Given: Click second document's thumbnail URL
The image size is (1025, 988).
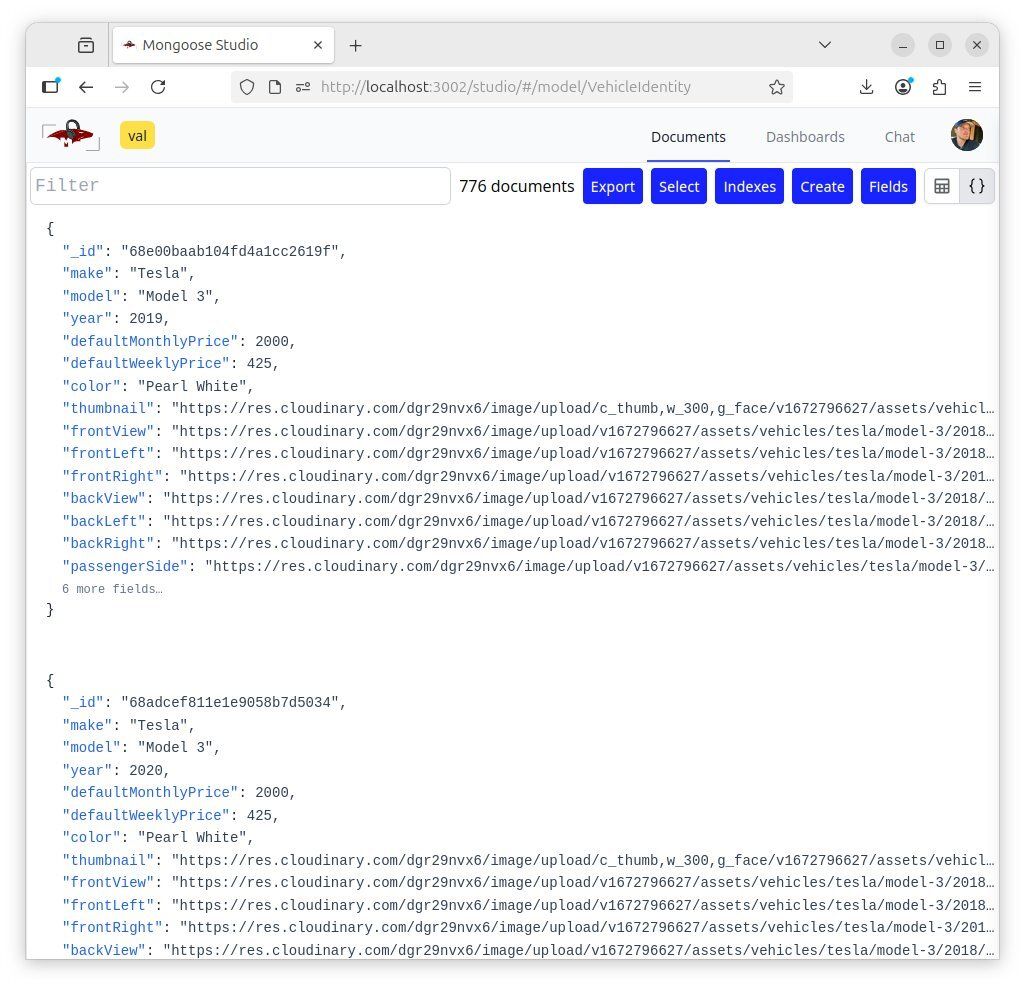Looking at the screenshot, I should (x=583, y=860).
